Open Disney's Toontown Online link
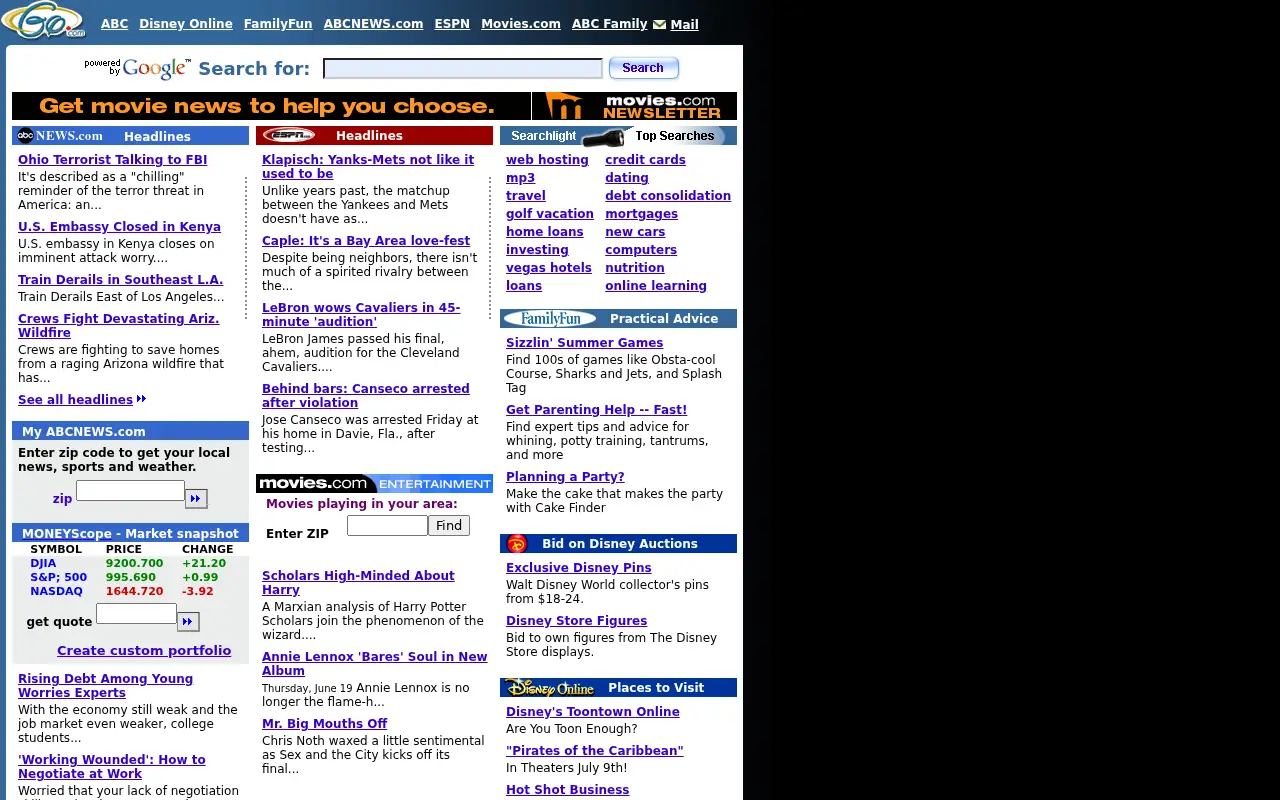Viewport: 1280px width, 800px height. pos(593,712)
